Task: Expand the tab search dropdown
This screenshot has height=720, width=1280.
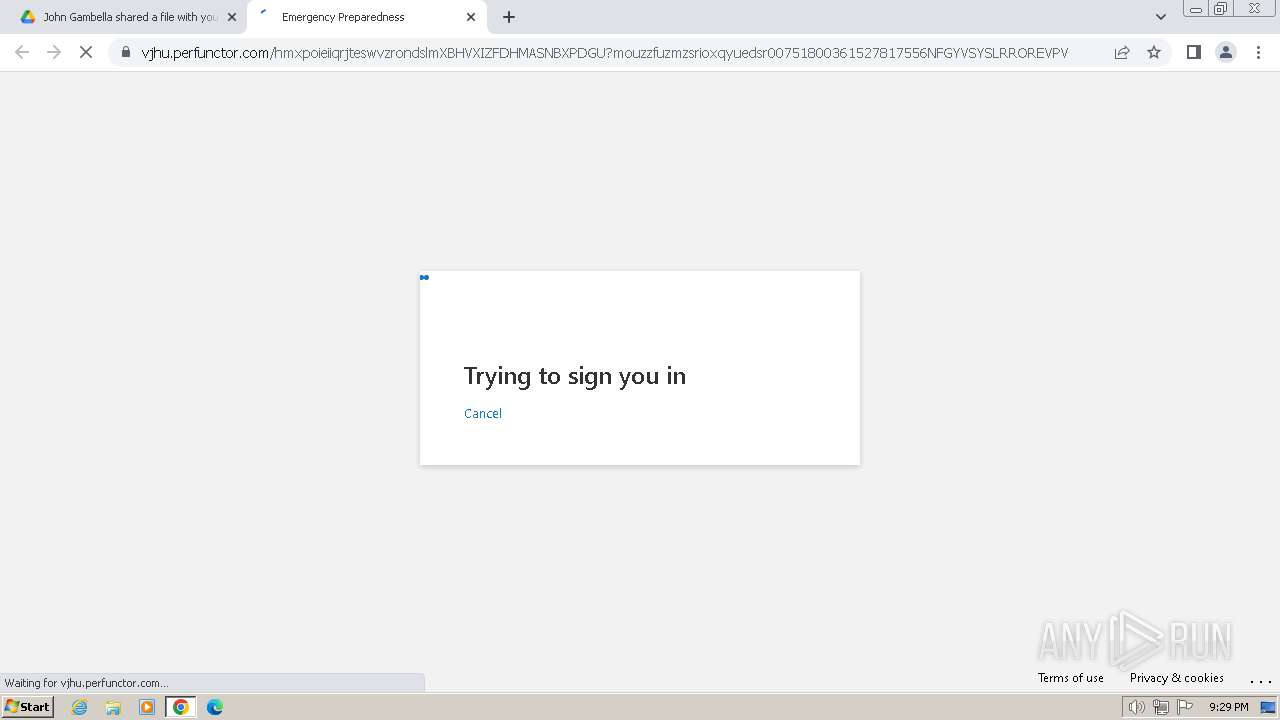Action: pyautogui.click(x=1160, y=17)
